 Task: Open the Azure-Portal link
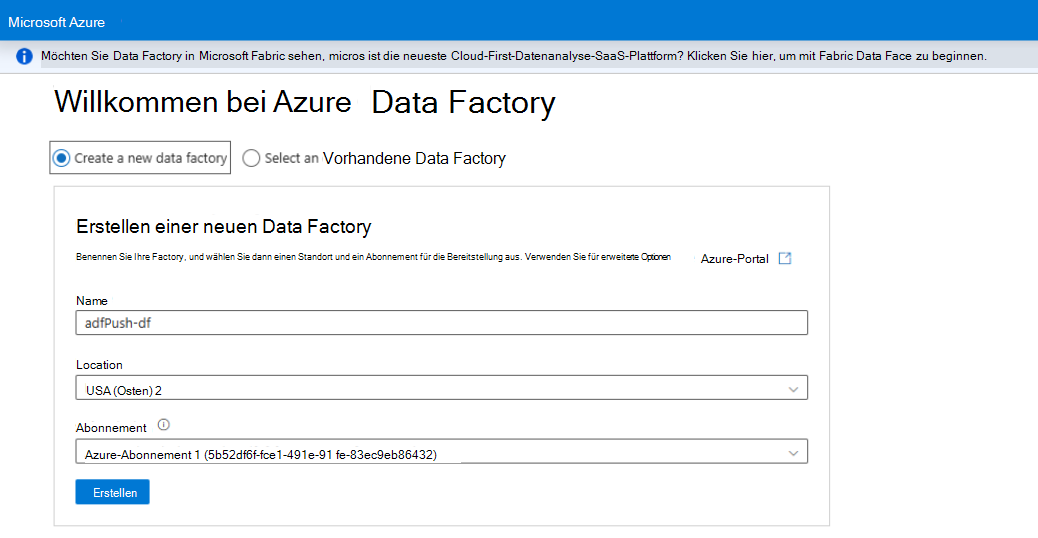[x=734, y=259]
